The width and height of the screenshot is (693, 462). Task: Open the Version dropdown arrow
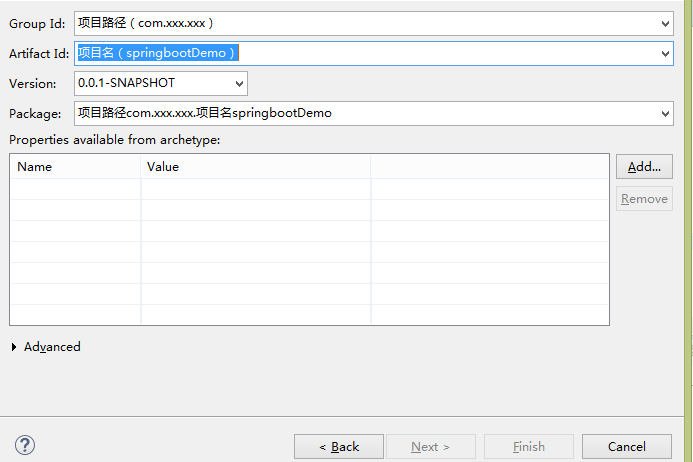point(239,84)
